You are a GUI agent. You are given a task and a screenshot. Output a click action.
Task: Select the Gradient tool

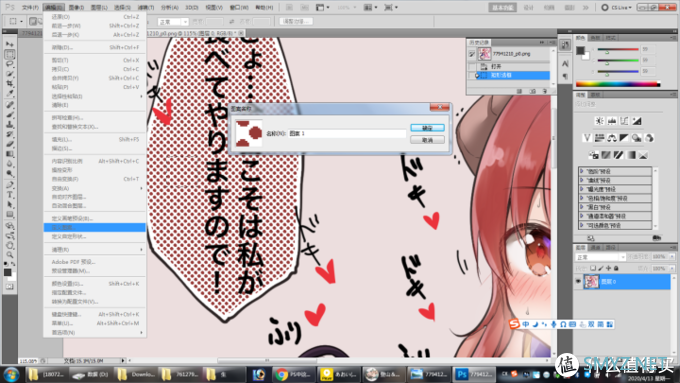click(10, 154)
